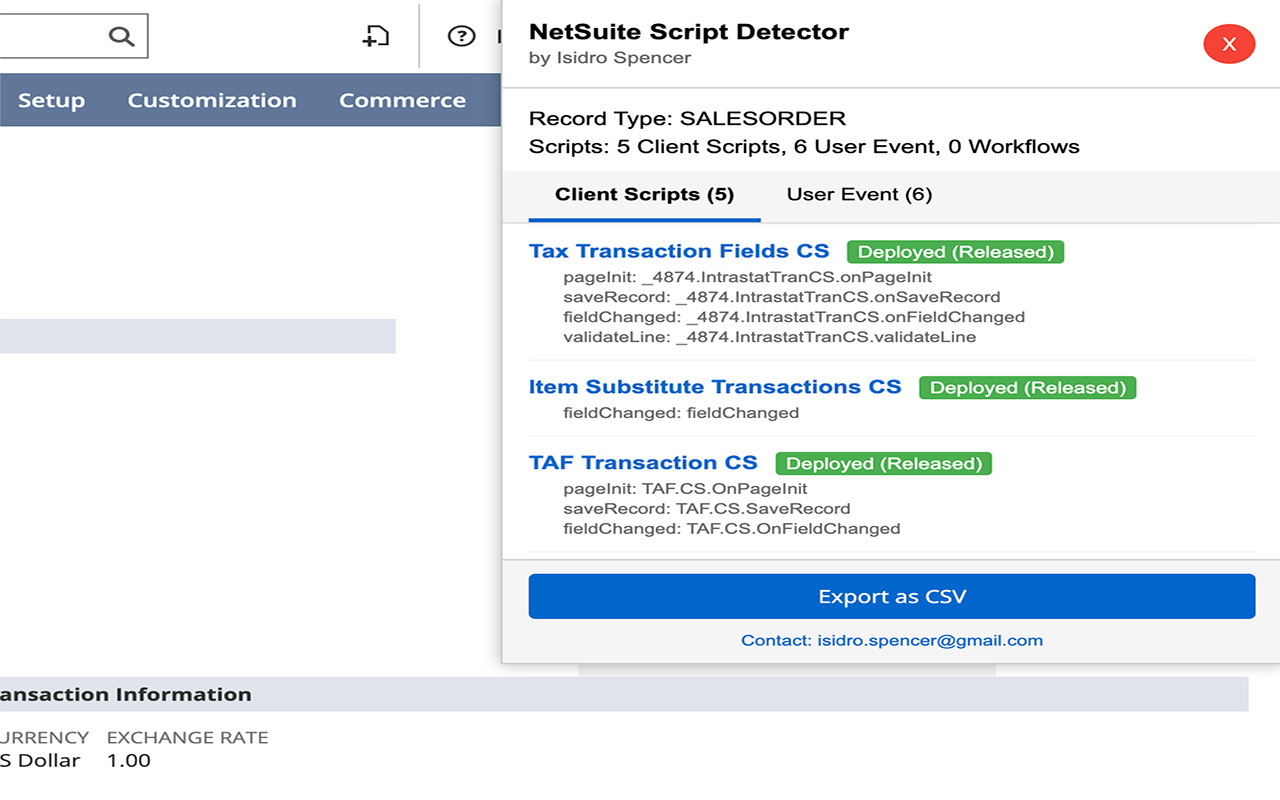Click the pageInit: TAF.CS.OnPageInit line
1280x800 pixels.
coord(685,489)
